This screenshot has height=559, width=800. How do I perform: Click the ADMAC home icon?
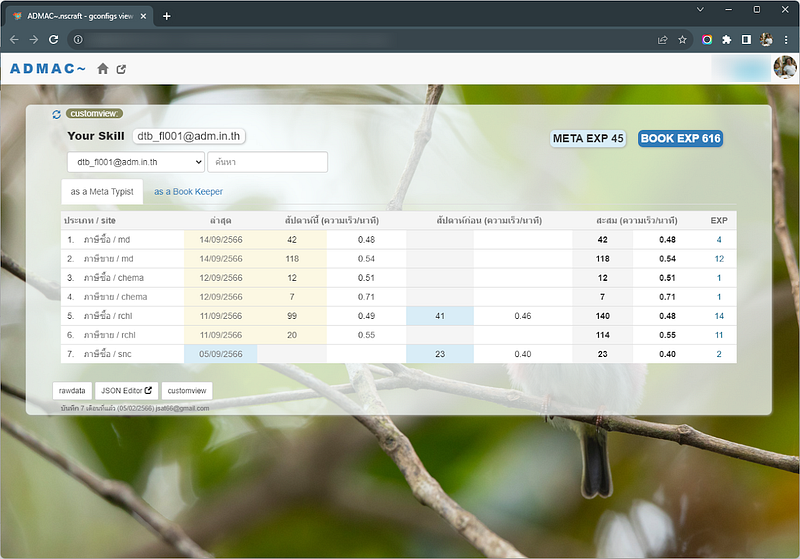coord(103,68)
